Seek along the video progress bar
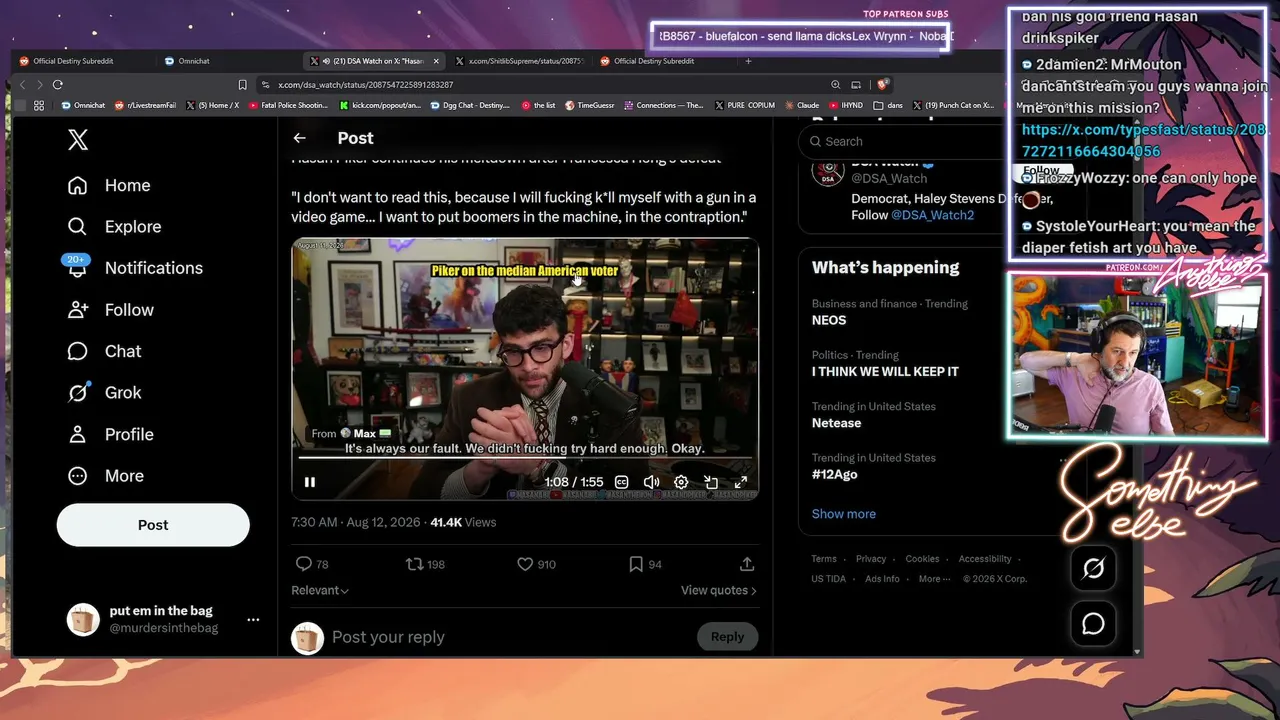This screenshot has height=720, width=1280. tap(525, 458)
